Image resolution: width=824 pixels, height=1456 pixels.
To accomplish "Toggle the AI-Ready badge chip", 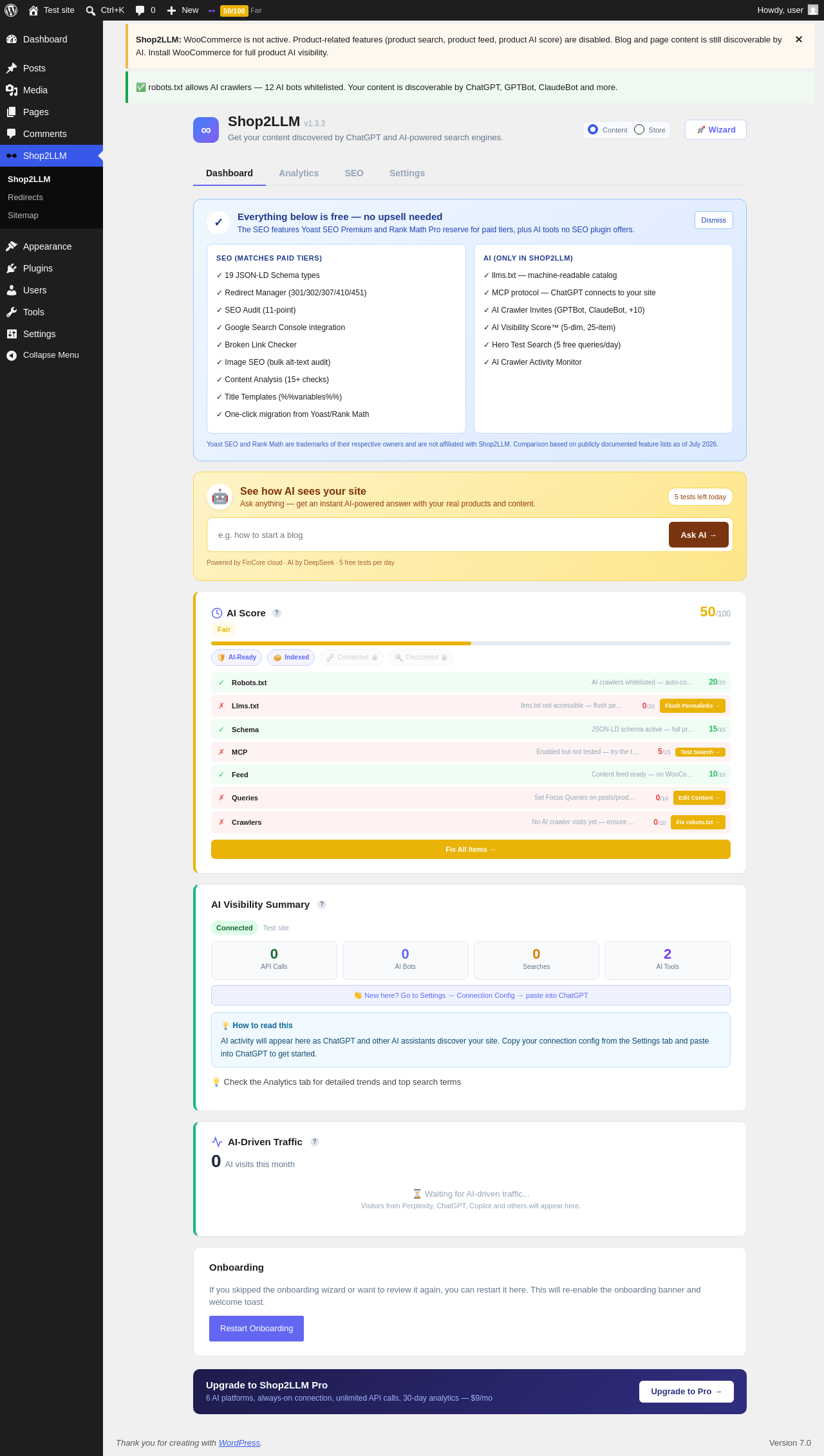I will [x=236, y=658].
